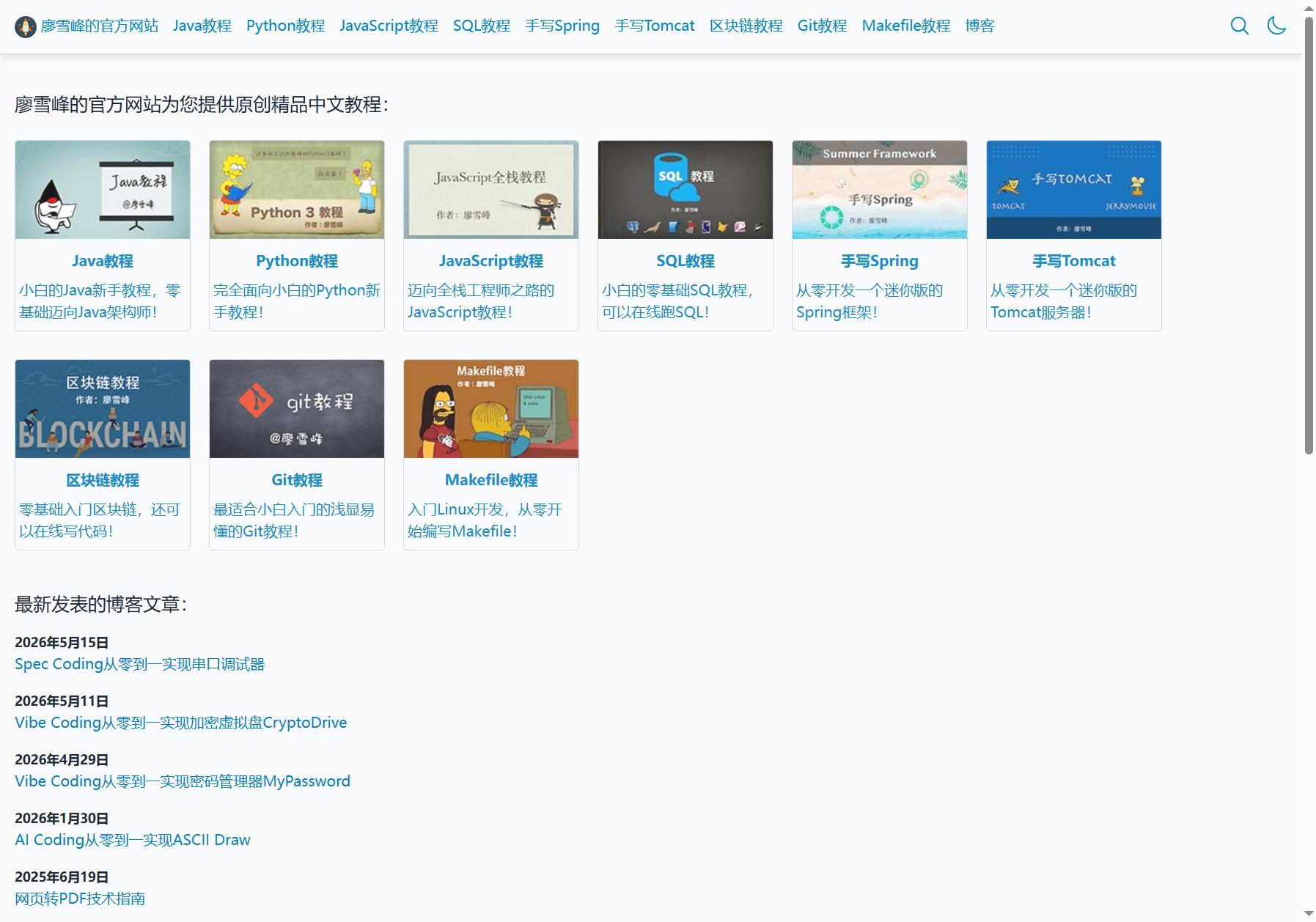1316x922 pixels.
Task: Click the scrollbar down arrow
Action: (x=1309, y=914)
